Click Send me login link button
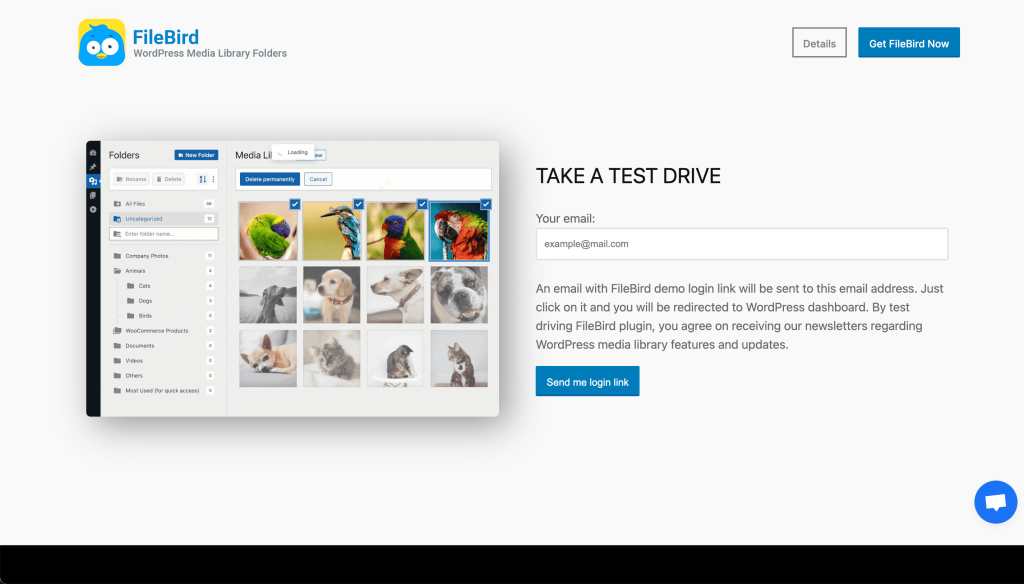The width and height of the screenshot is (1024, 584). pos(587,382)
